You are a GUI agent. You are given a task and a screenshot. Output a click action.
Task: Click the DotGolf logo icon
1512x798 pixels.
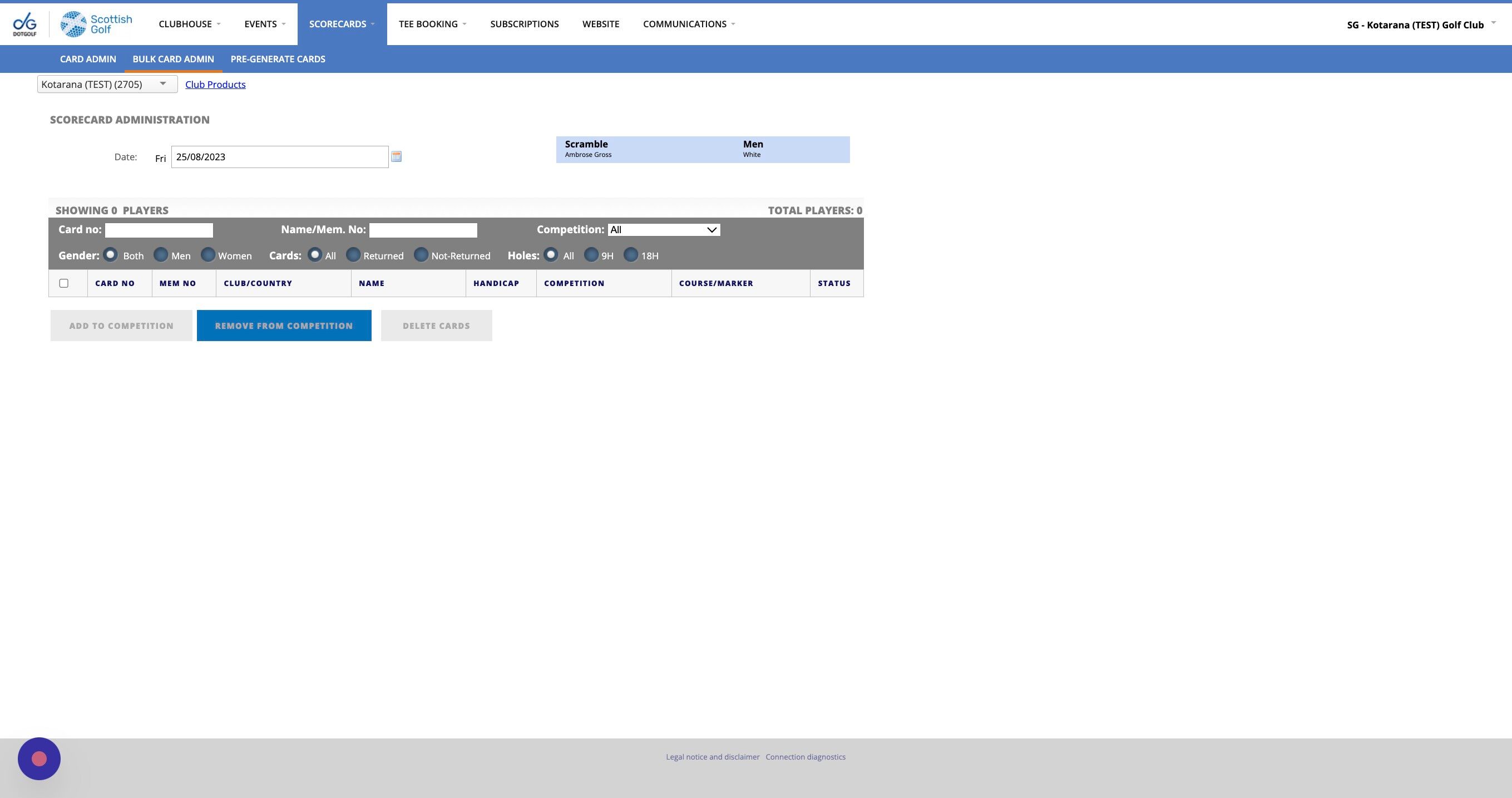coord(24,24)
